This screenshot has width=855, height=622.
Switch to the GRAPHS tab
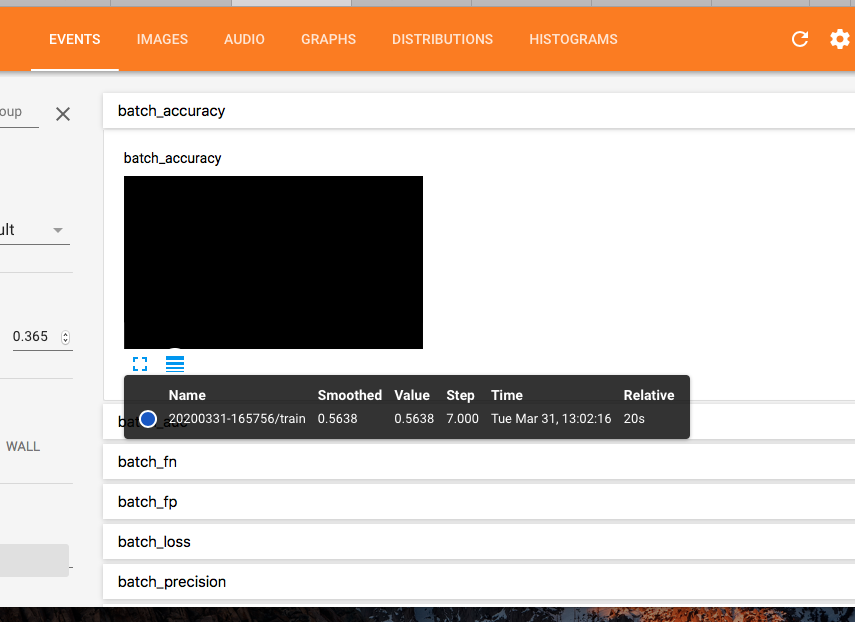click(328, 39)
